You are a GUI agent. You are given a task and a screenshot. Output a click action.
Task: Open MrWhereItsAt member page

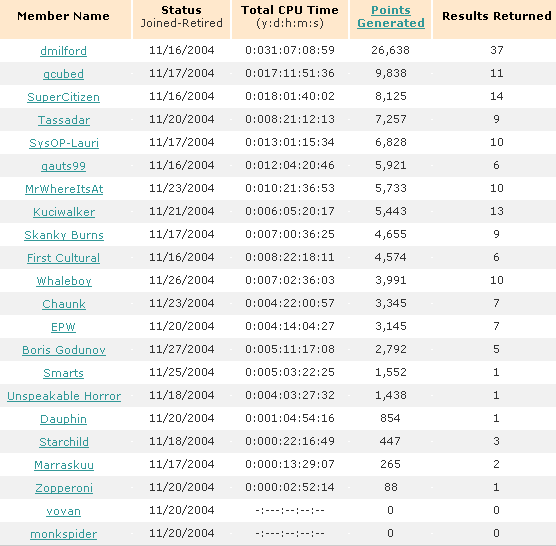coord(64,189)
